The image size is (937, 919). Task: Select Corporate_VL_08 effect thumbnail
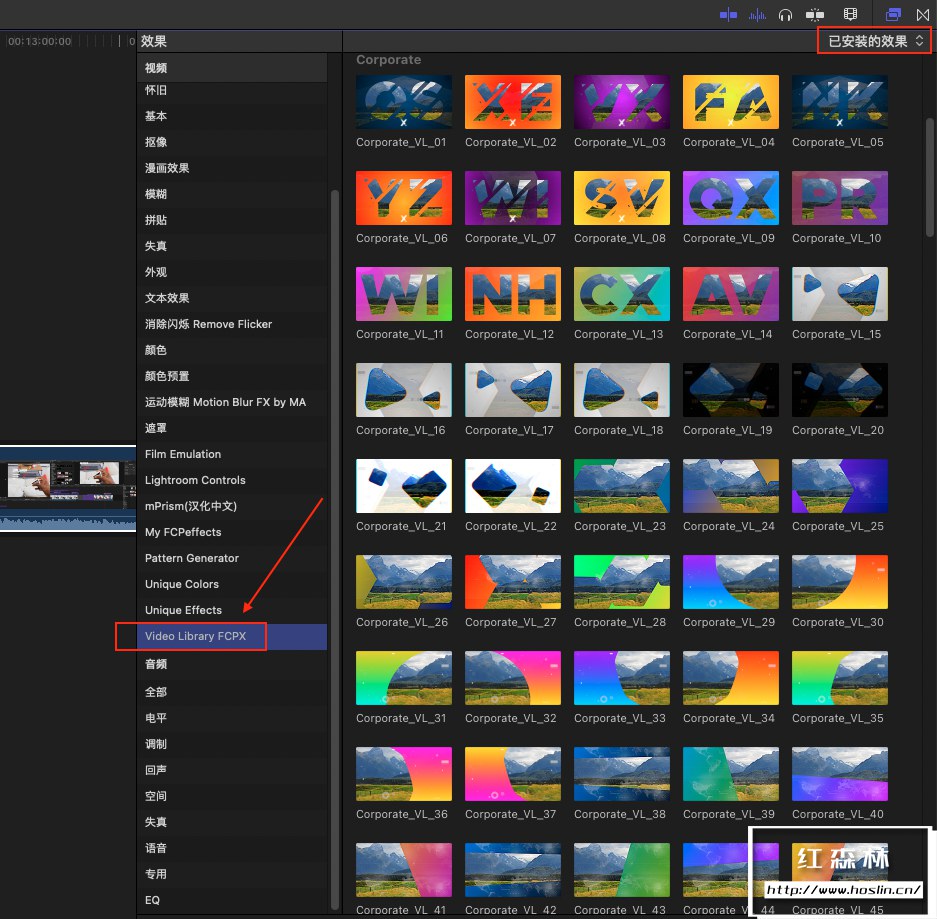pyautogui.click(x=621, y=198)
